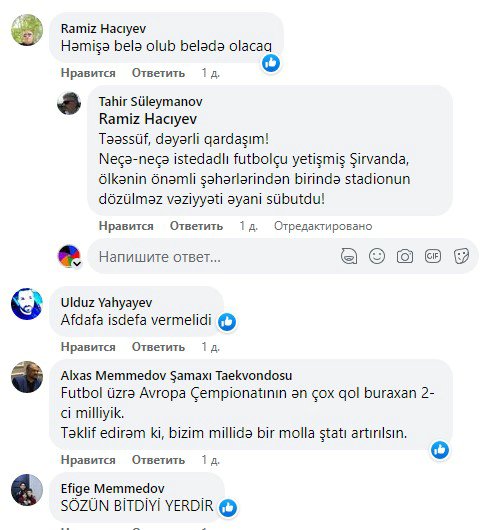Viewport: 489px width, 530px height.
Task: Open the GIF picker in reply box
Action: coord(433,256)
